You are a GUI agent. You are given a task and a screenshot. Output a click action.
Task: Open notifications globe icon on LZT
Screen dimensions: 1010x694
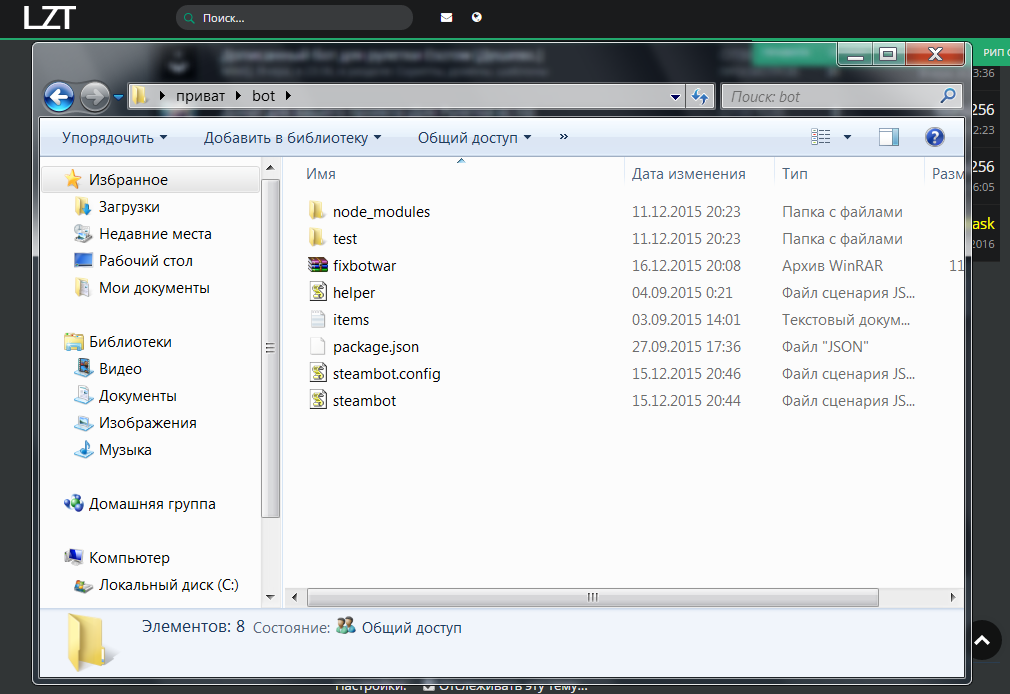(x=477, y=17)
